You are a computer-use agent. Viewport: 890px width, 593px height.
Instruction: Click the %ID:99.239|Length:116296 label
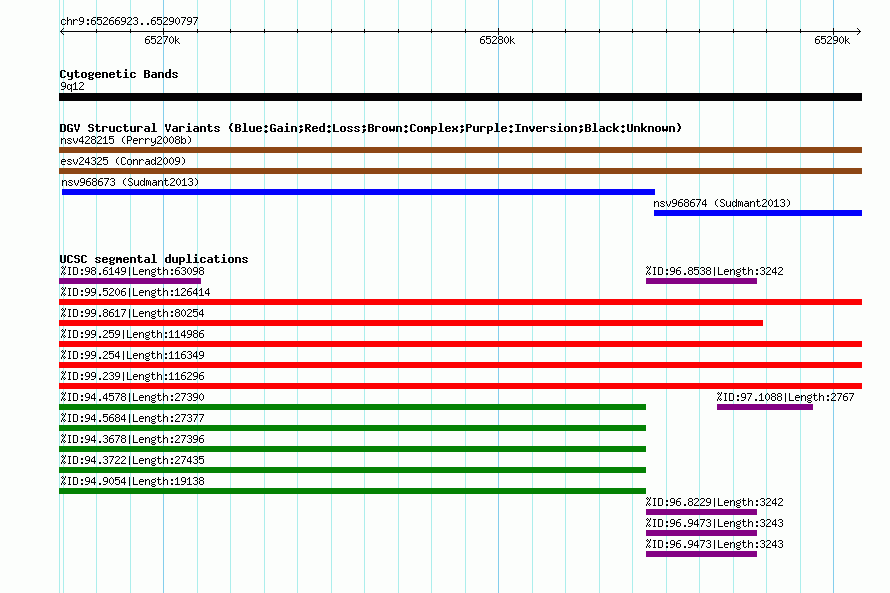click(x=132, y=376)
